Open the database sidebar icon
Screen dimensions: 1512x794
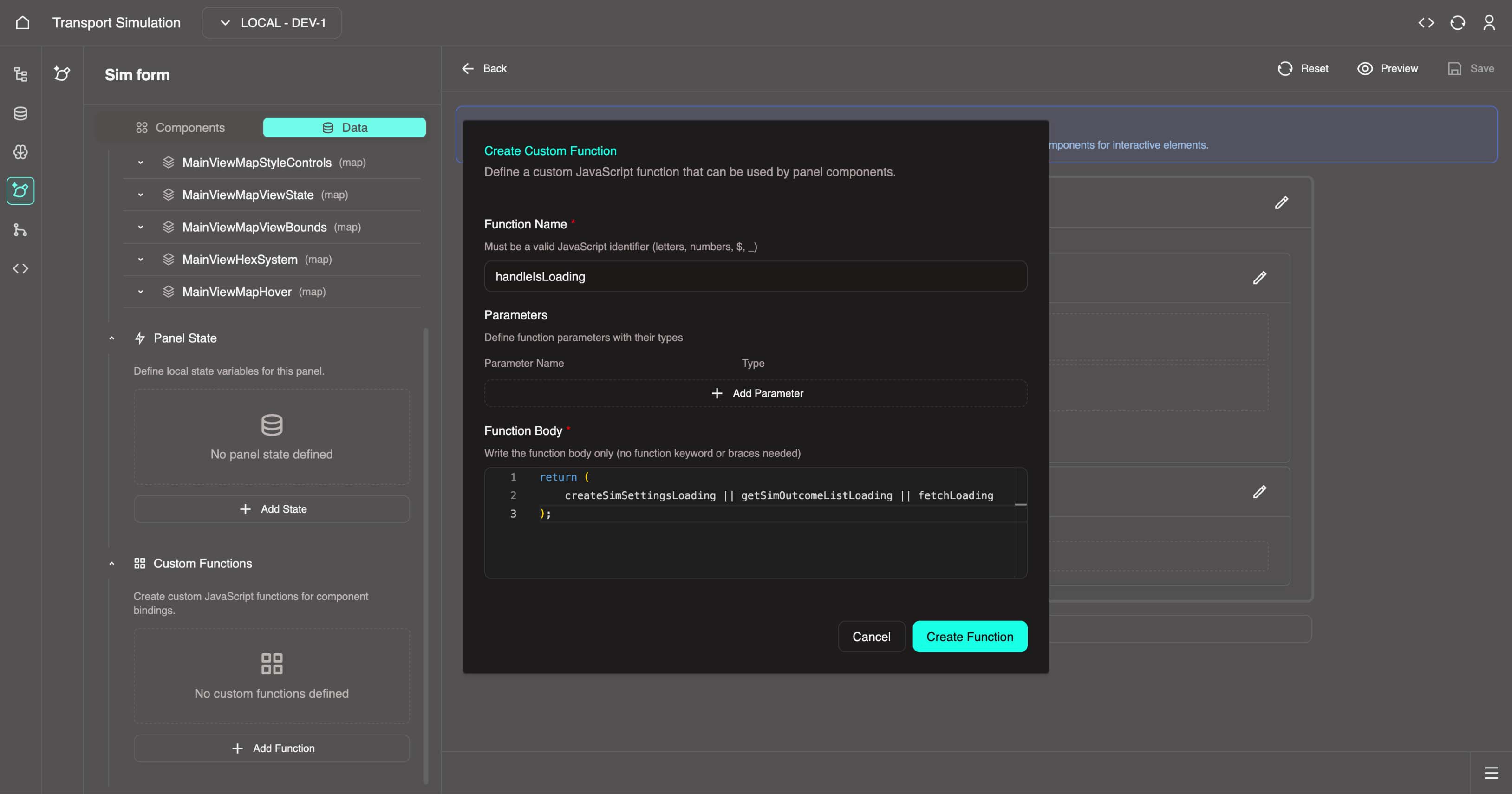[x=20, y=113]
